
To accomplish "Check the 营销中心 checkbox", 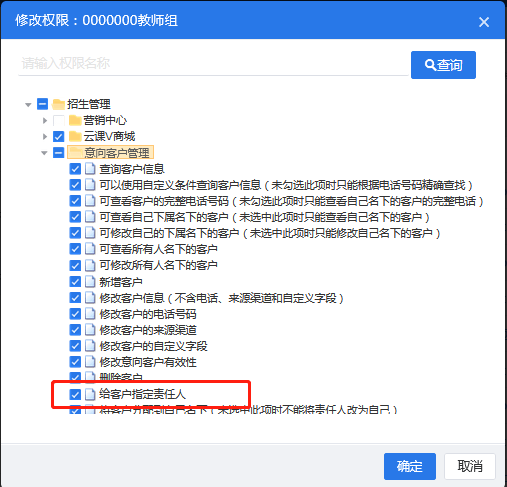I will tap(59, 120).
